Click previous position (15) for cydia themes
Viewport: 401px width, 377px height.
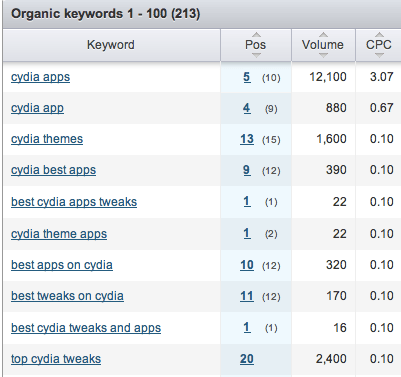(x=271, y=140)
